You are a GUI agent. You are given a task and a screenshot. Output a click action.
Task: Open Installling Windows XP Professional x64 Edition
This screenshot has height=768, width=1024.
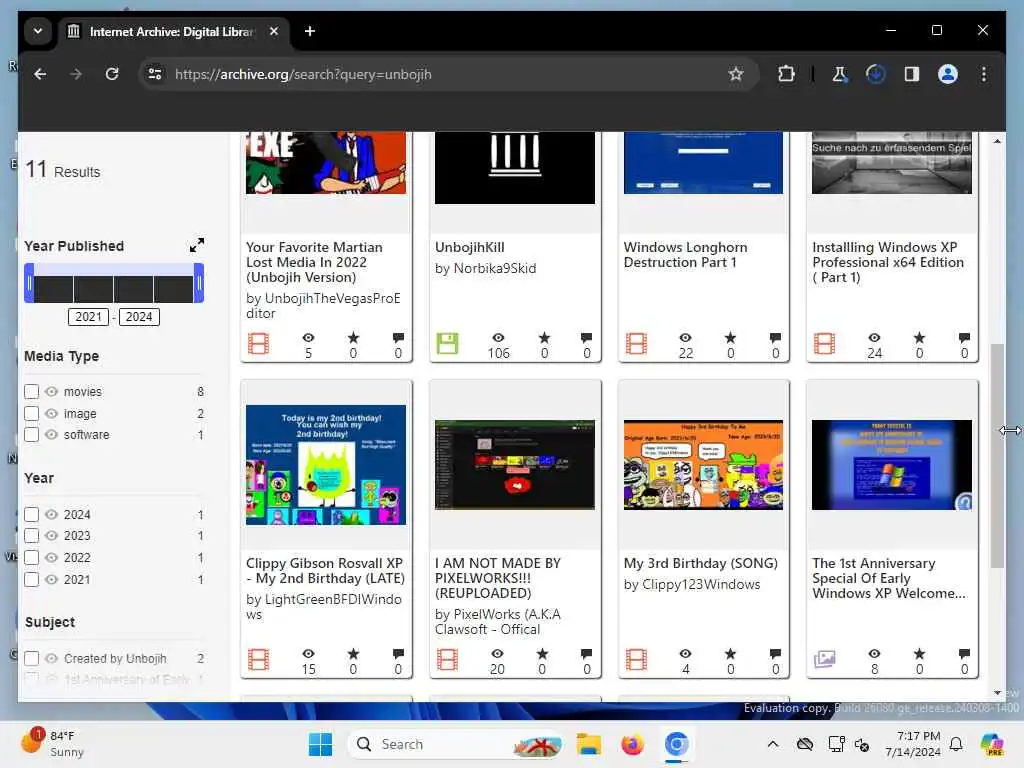(888, 262)
